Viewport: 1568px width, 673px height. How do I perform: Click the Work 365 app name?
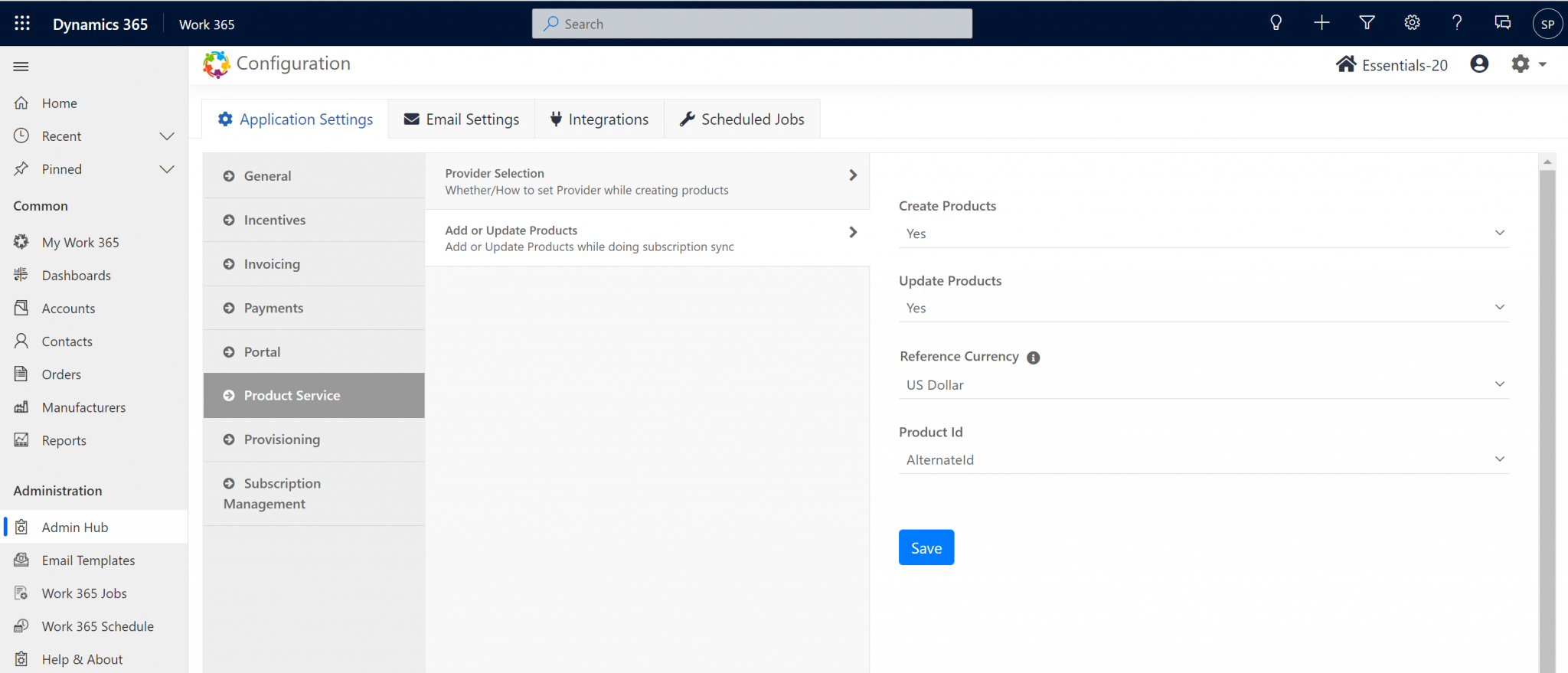coord(207,25)
